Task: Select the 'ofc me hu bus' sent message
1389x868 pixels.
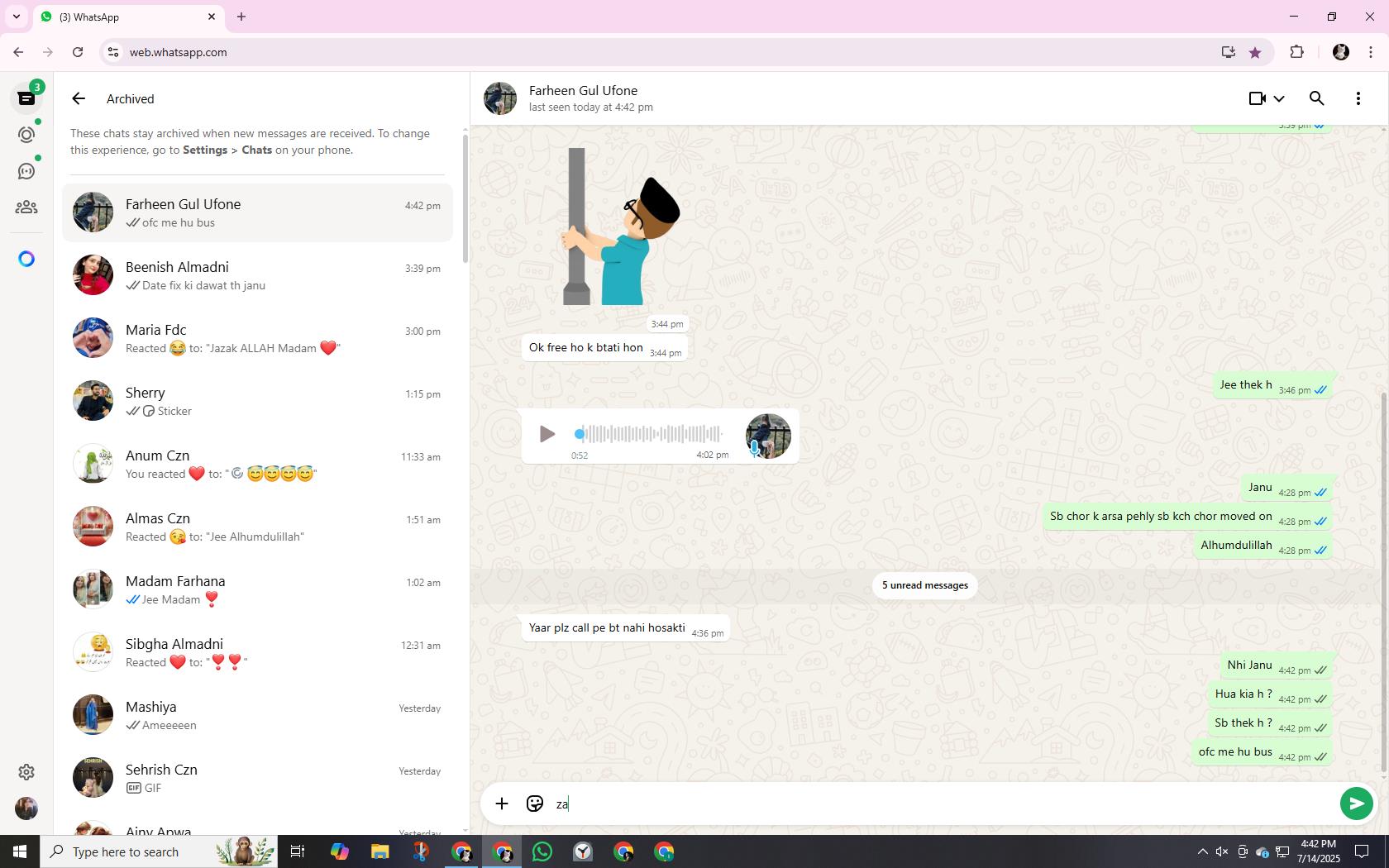Action: point(1262,752)
